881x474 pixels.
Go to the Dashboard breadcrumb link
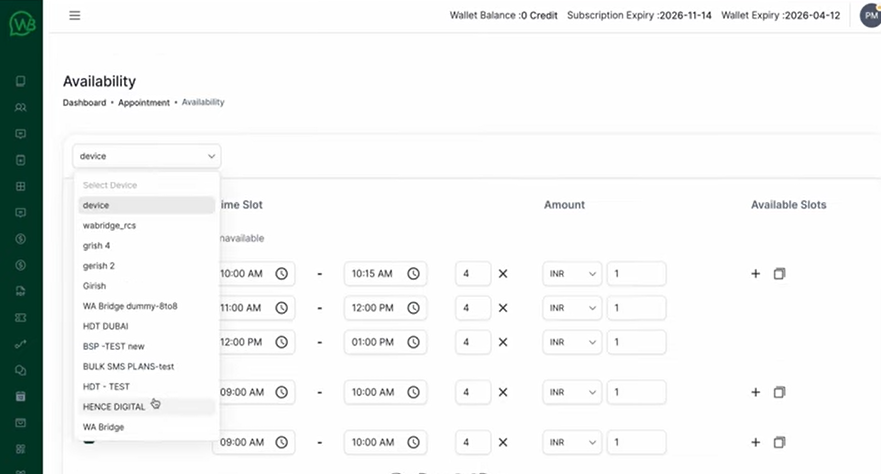84,102
